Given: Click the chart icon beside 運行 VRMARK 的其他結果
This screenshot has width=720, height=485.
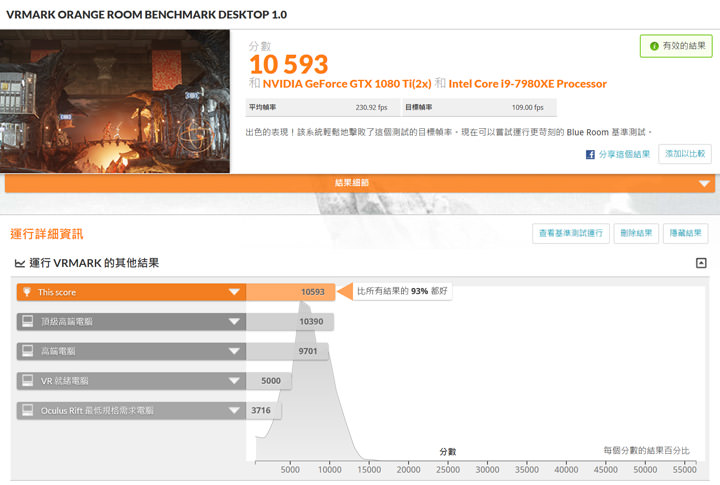Looking at the screenshot, I should pyautogui.click(x=20, y=263).
